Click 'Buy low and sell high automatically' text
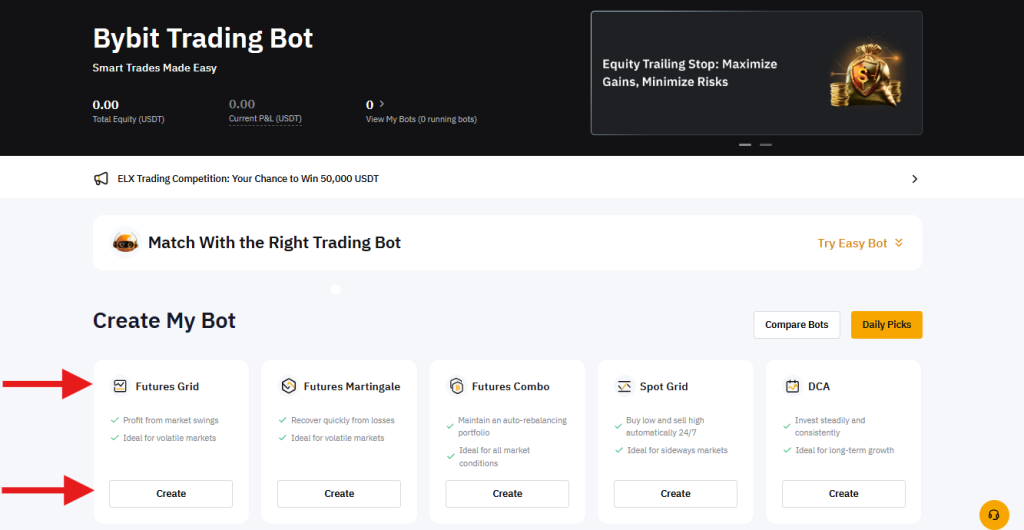The height and width of the screenshot is (530, 1024). pyautogui.click(x=665, y=426)
